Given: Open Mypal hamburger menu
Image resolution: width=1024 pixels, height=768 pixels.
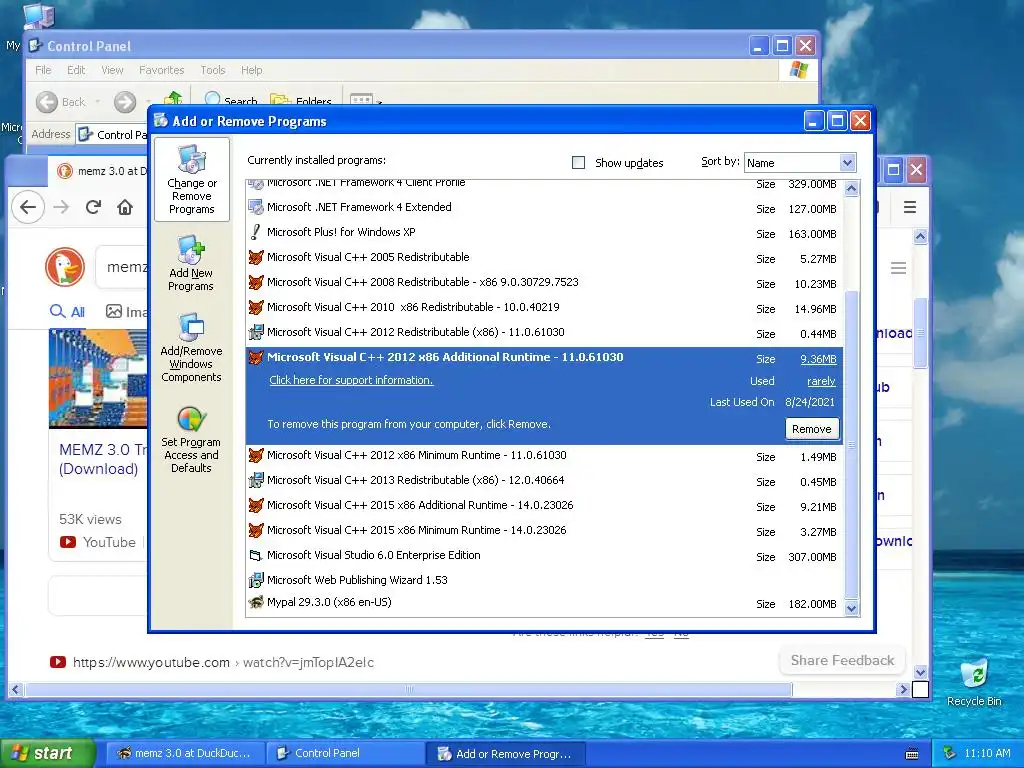Looking at the screenshot, I should [910, 208].
